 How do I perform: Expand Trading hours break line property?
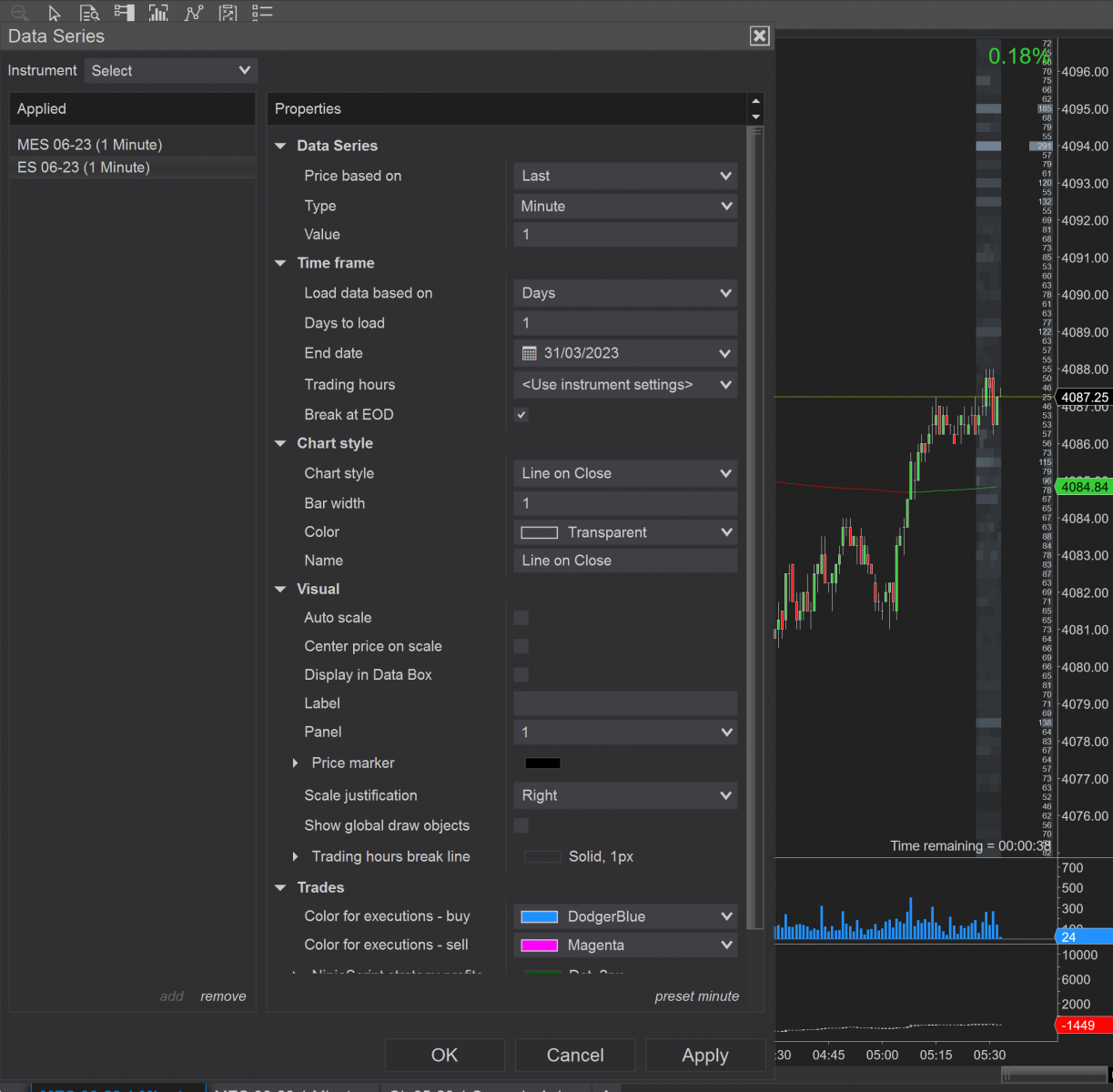pyautogui.click(x=295, y=856)
